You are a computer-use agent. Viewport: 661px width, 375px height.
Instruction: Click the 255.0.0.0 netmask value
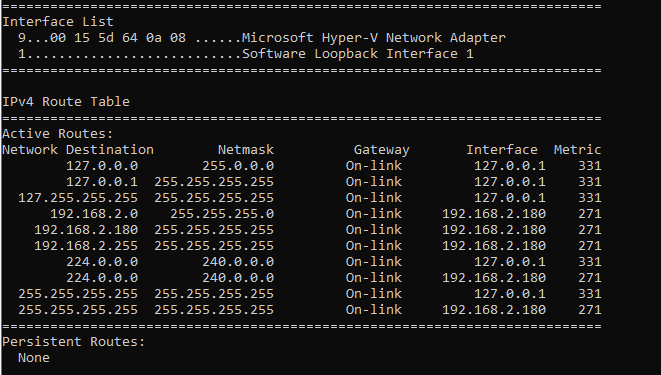point(238,166)
